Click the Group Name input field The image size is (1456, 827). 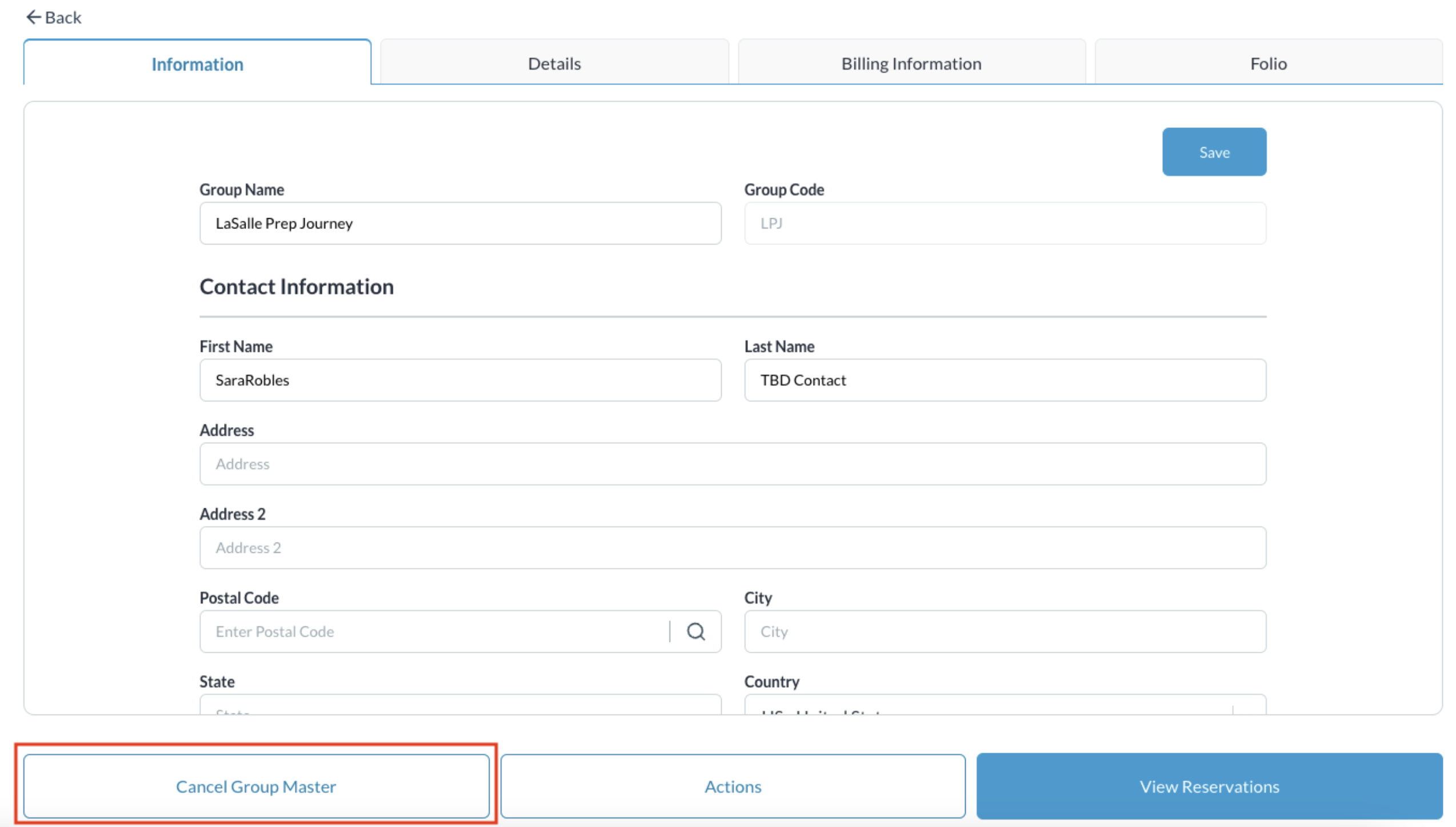[460, 223]
